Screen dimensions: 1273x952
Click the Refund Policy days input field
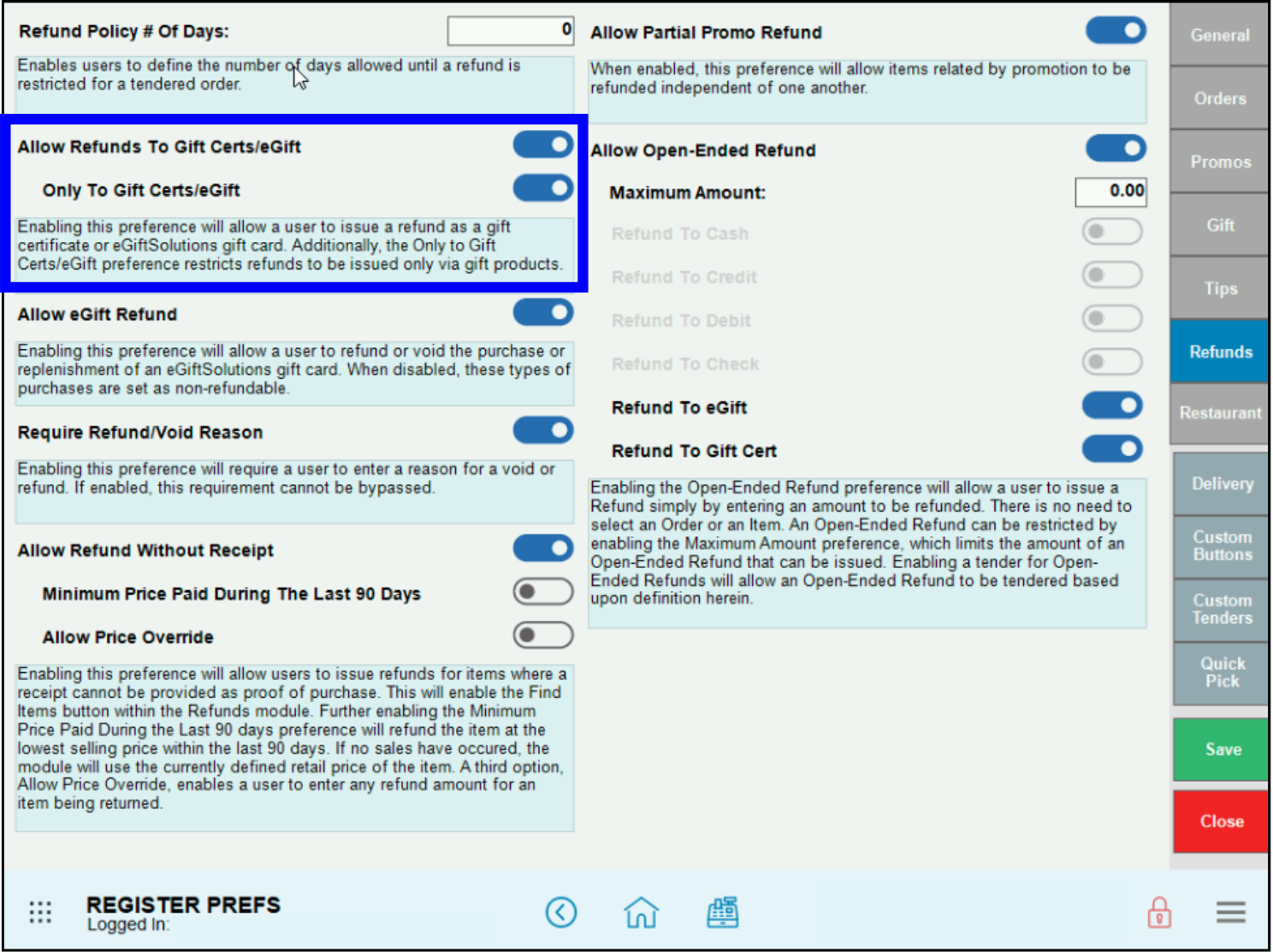click(511, 31)
